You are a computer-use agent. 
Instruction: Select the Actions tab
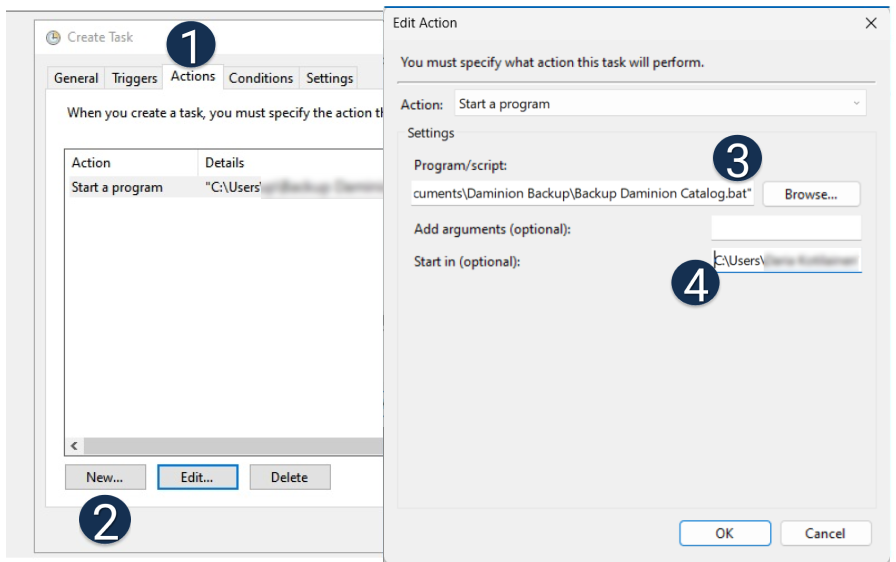[193, 77]
